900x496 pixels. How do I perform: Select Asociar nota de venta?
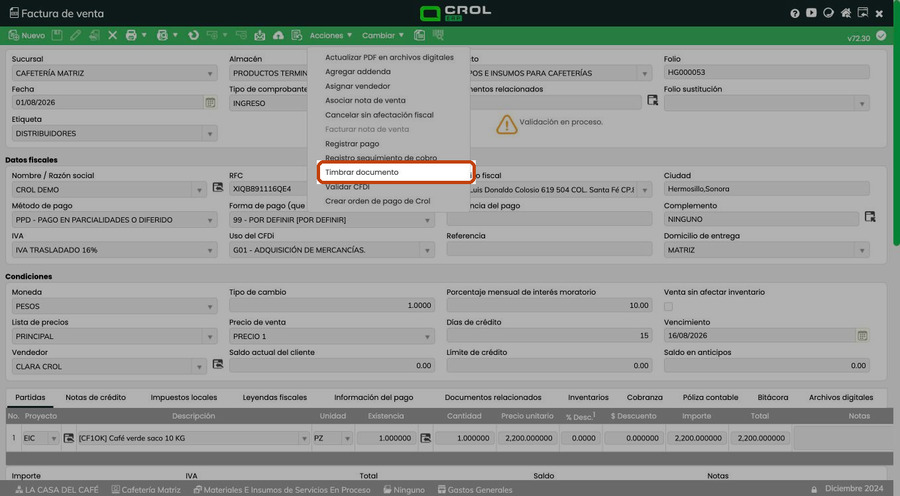pos(365,100)
